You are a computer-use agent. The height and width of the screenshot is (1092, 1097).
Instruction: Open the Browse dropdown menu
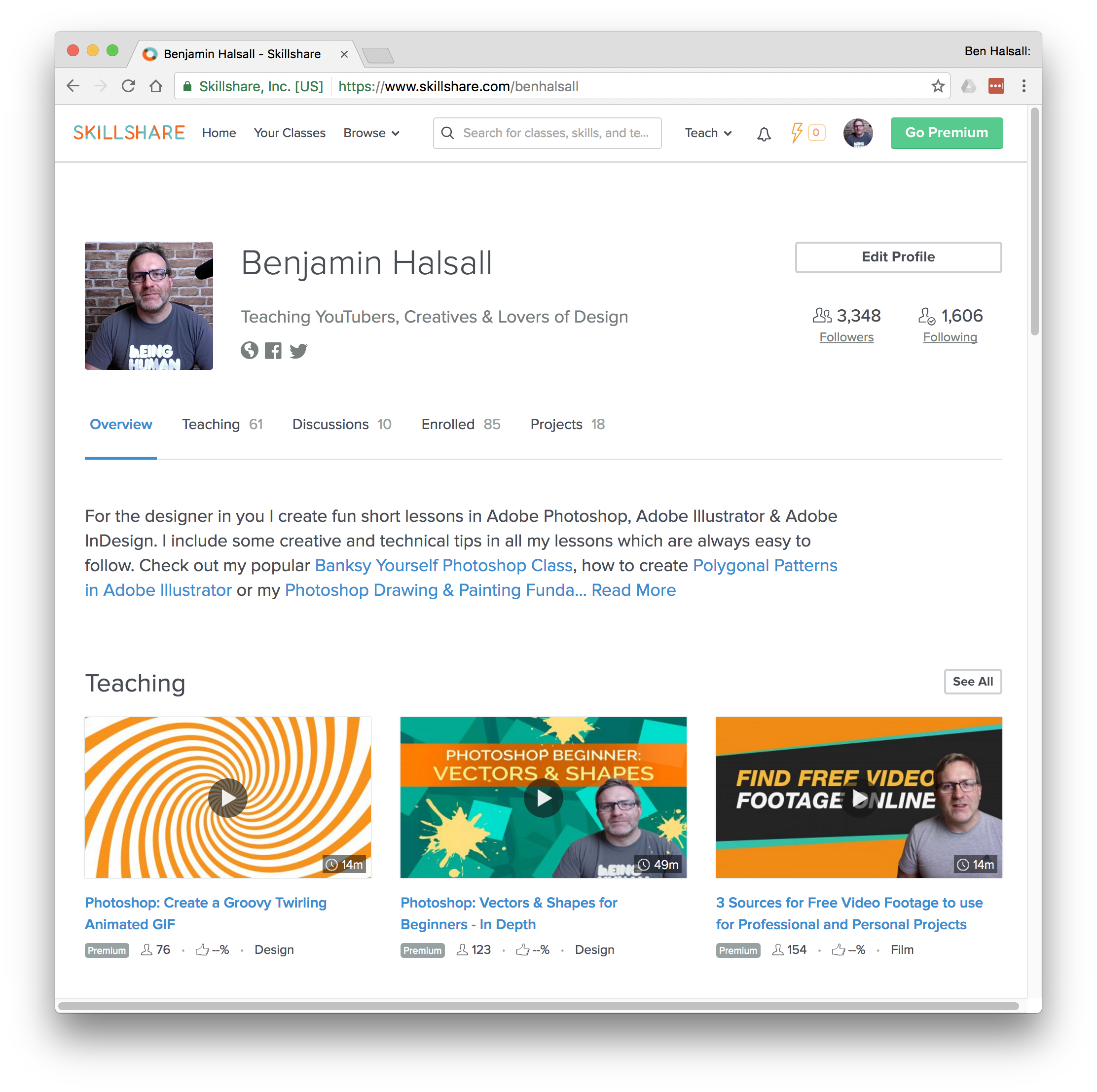pos(370,132)
